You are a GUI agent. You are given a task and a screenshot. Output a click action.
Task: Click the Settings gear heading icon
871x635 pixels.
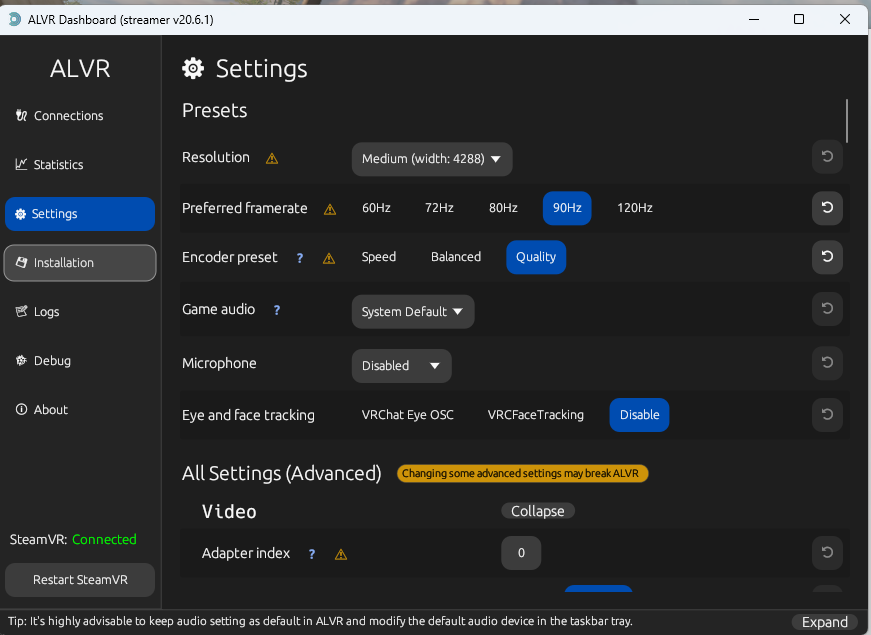193,69
